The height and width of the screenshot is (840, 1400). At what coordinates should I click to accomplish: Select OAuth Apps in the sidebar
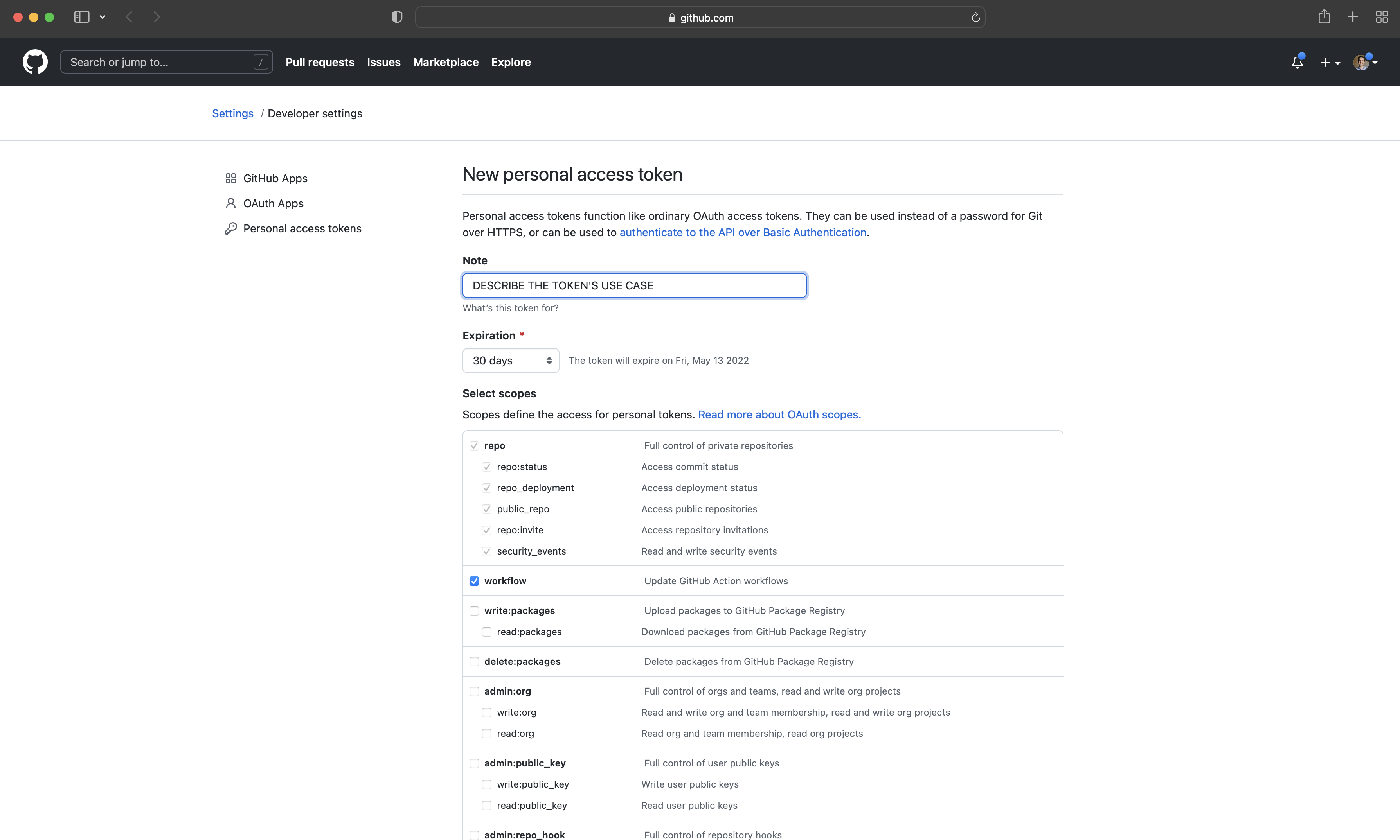273,203
